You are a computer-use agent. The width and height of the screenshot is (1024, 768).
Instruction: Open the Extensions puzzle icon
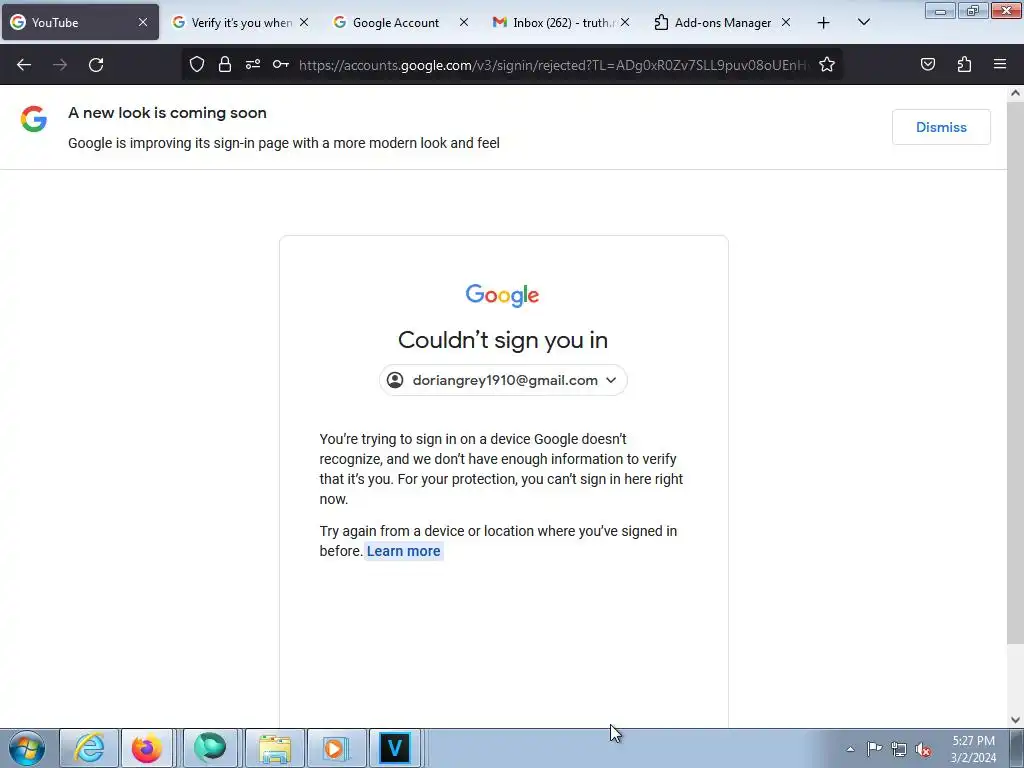pyautogui.click(x=964, y=64)
